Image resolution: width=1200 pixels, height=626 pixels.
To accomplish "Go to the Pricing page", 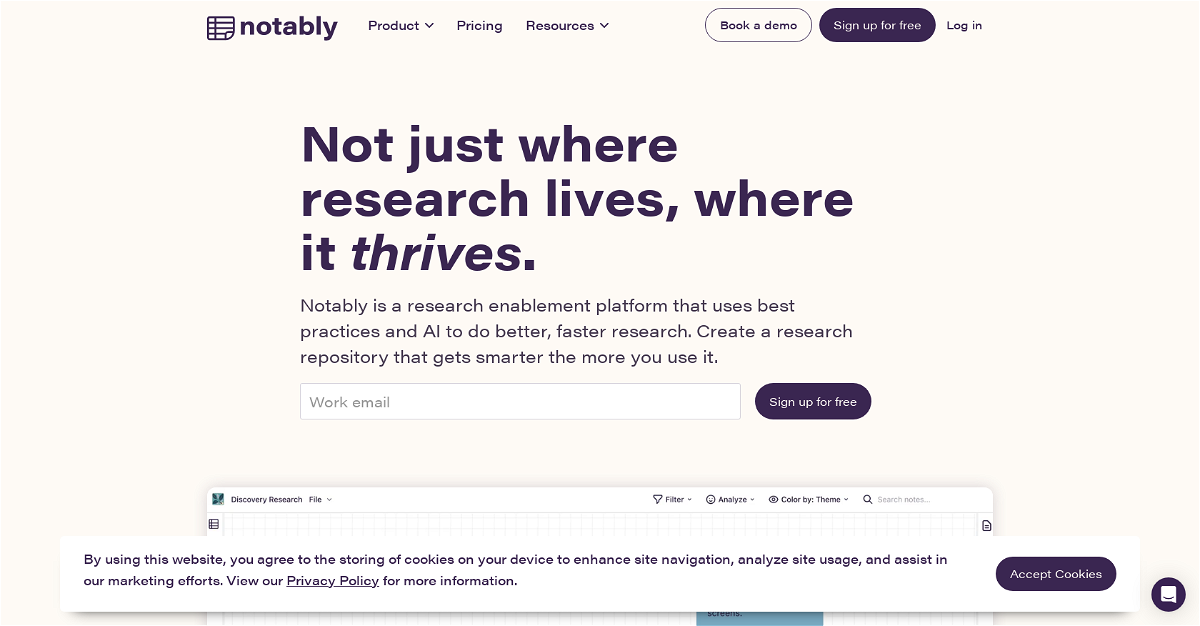I will pyautogui.click(x=479, y=26).
